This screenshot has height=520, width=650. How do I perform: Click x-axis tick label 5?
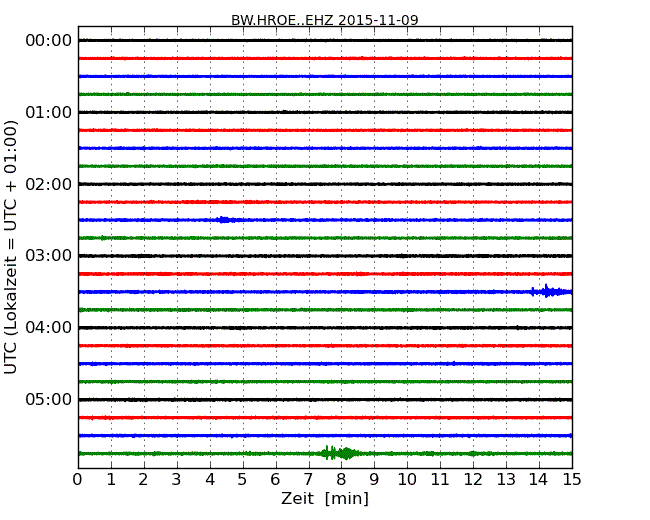click(x=242, y=480)
